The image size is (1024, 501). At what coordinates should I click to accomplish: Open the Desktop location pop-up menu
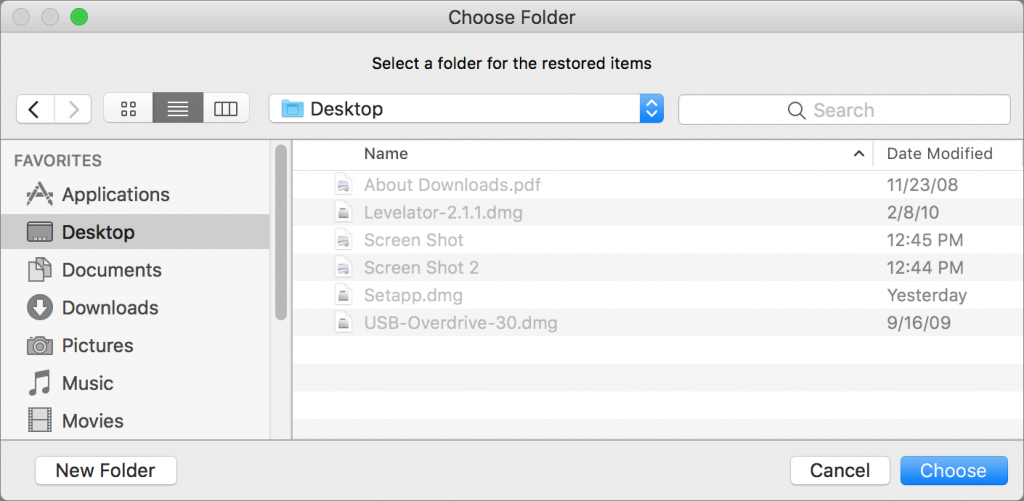466,109
